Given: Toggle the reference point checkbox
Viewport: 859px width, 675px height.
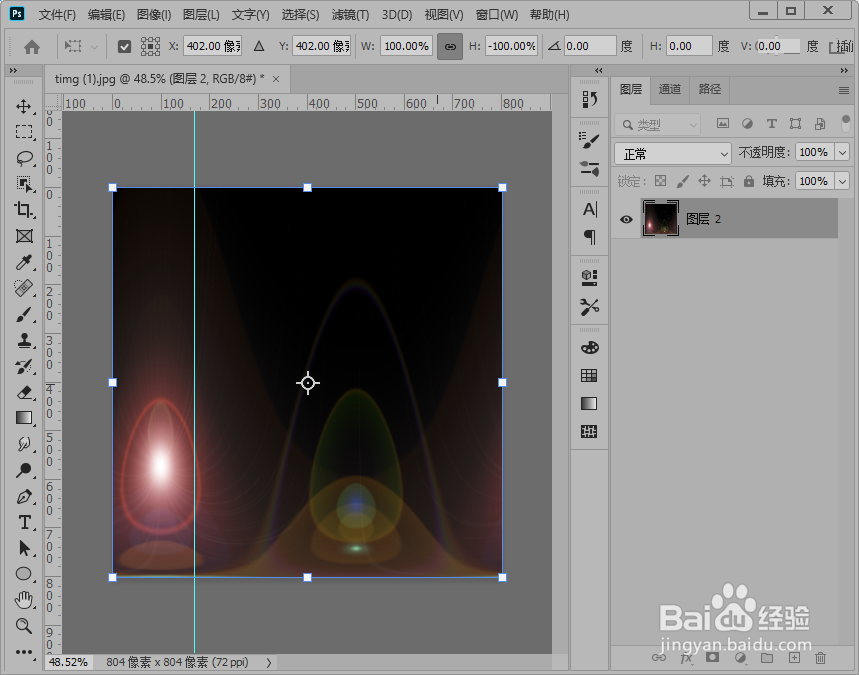Looking at the screenshot, I should [x=124, y=47].
